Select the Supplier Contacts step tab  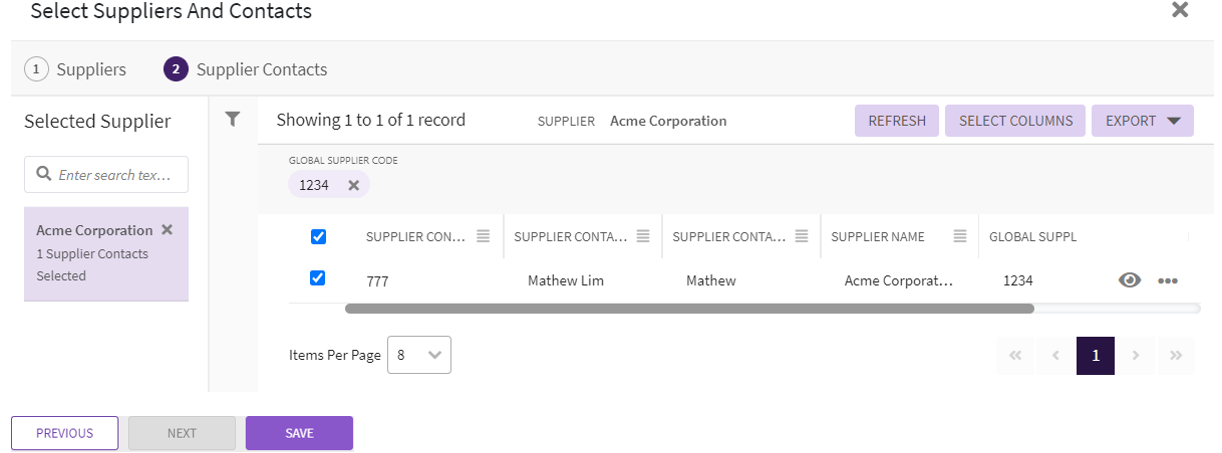[246, 70]
